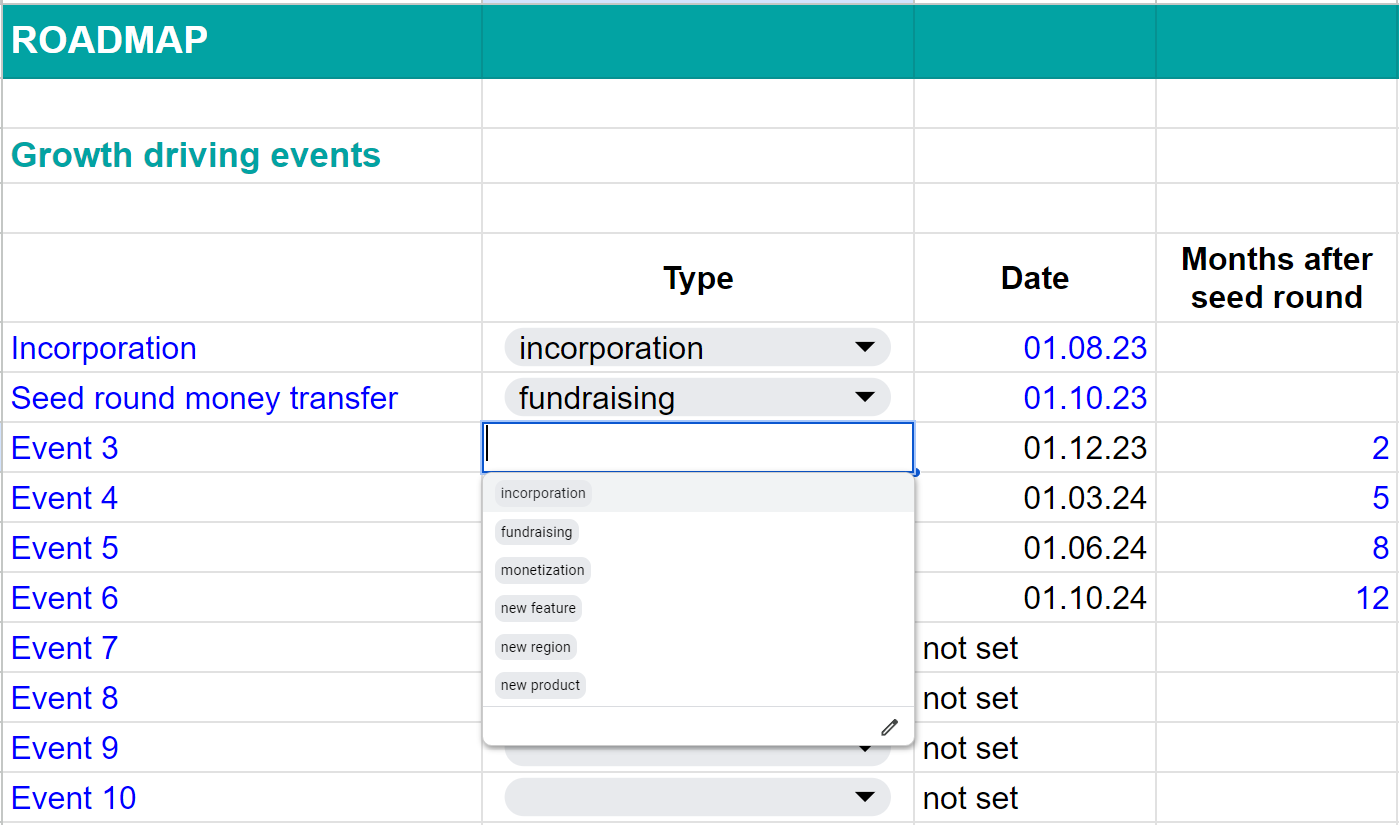Image resolution: width=1399 pixels, height=825 pixels.
Task: Click the active Type input field for Event 3
Action: tap(697, 447)
